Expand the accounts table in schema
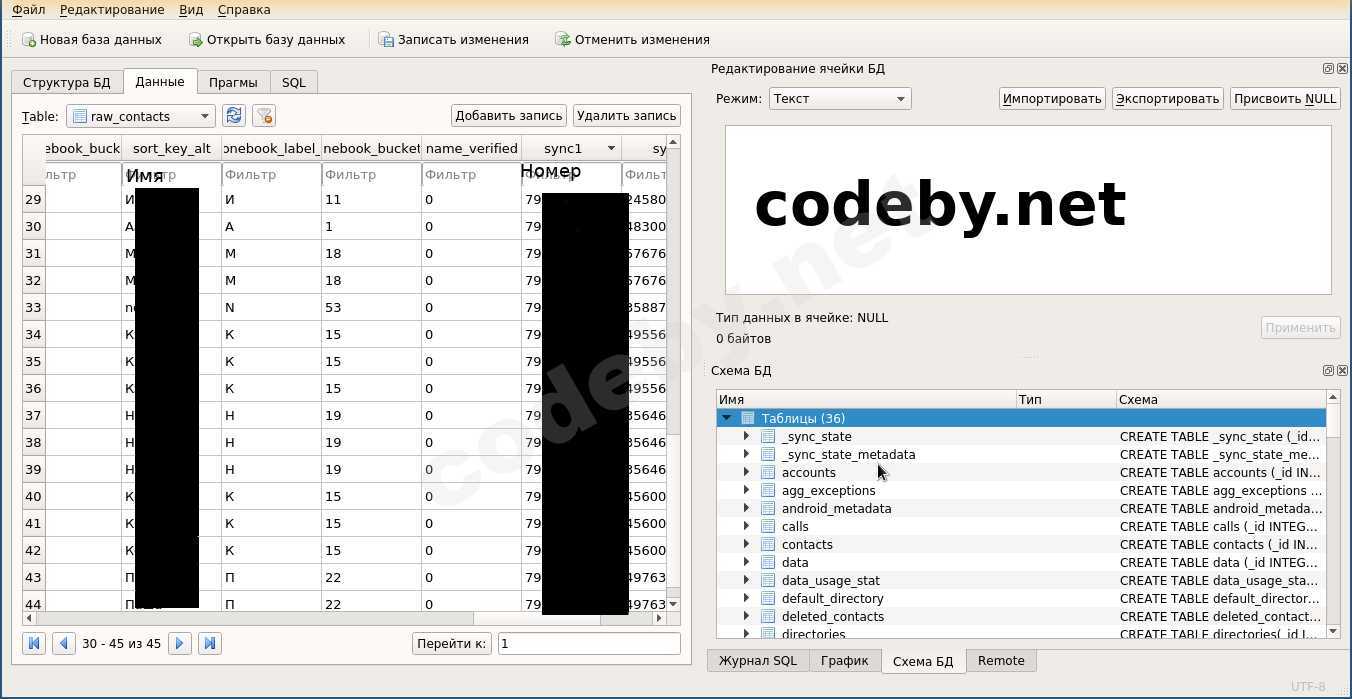 tap(746, 472)
